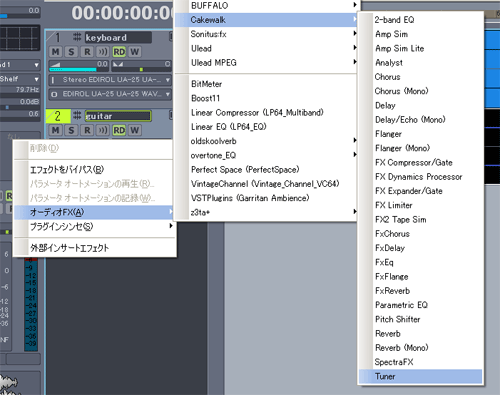Choose FX Compressor/Gate effect
Image resolution: width=500 pixels, height=395 pixels.
420,162
